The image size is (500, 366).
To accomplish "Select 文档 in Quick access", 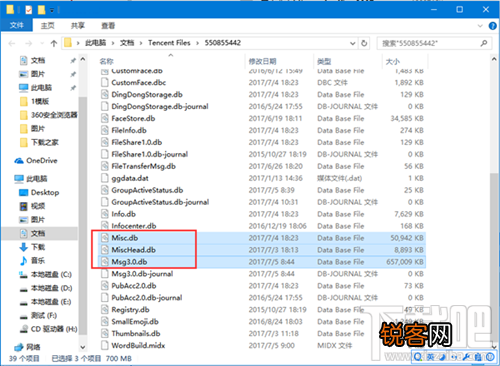I will [38, 60].
